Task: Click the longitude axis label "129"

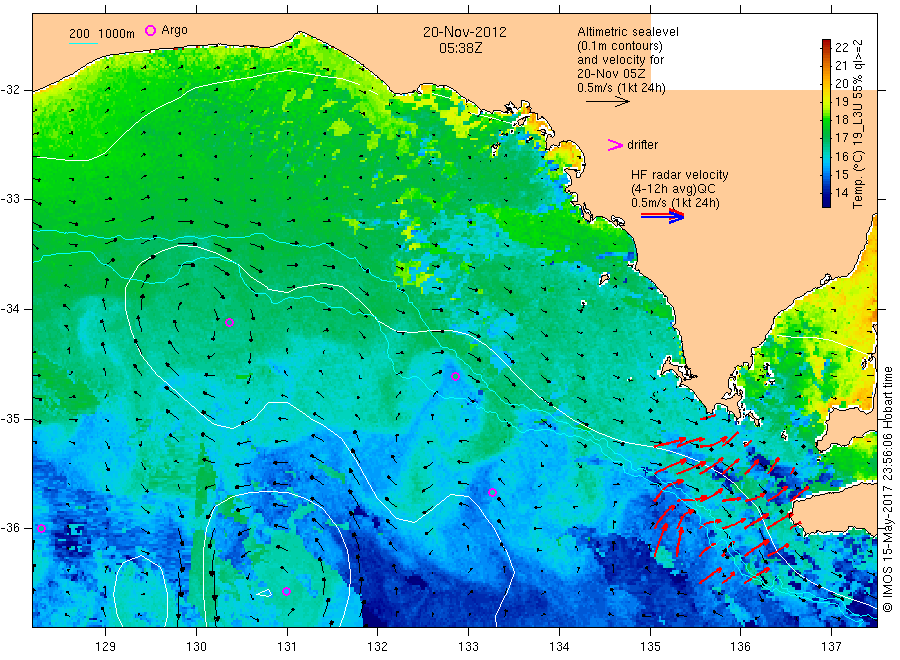Action: pyautogui.click(x=106, y=647)
